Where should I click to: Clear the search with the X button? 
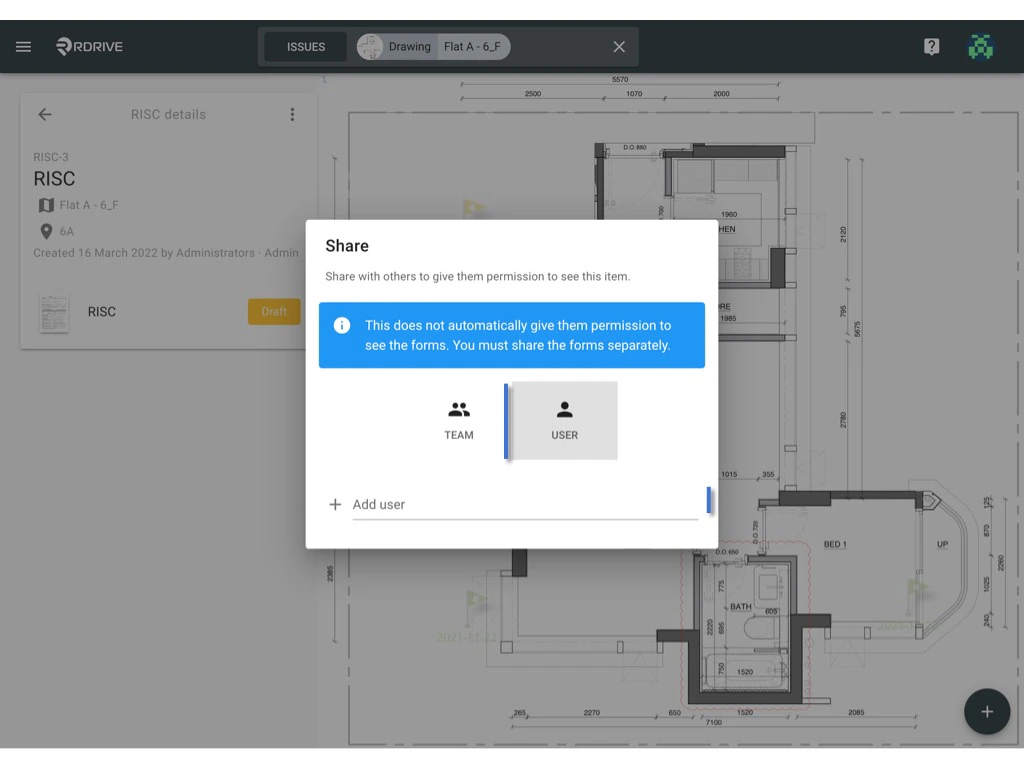click(618, 46)
